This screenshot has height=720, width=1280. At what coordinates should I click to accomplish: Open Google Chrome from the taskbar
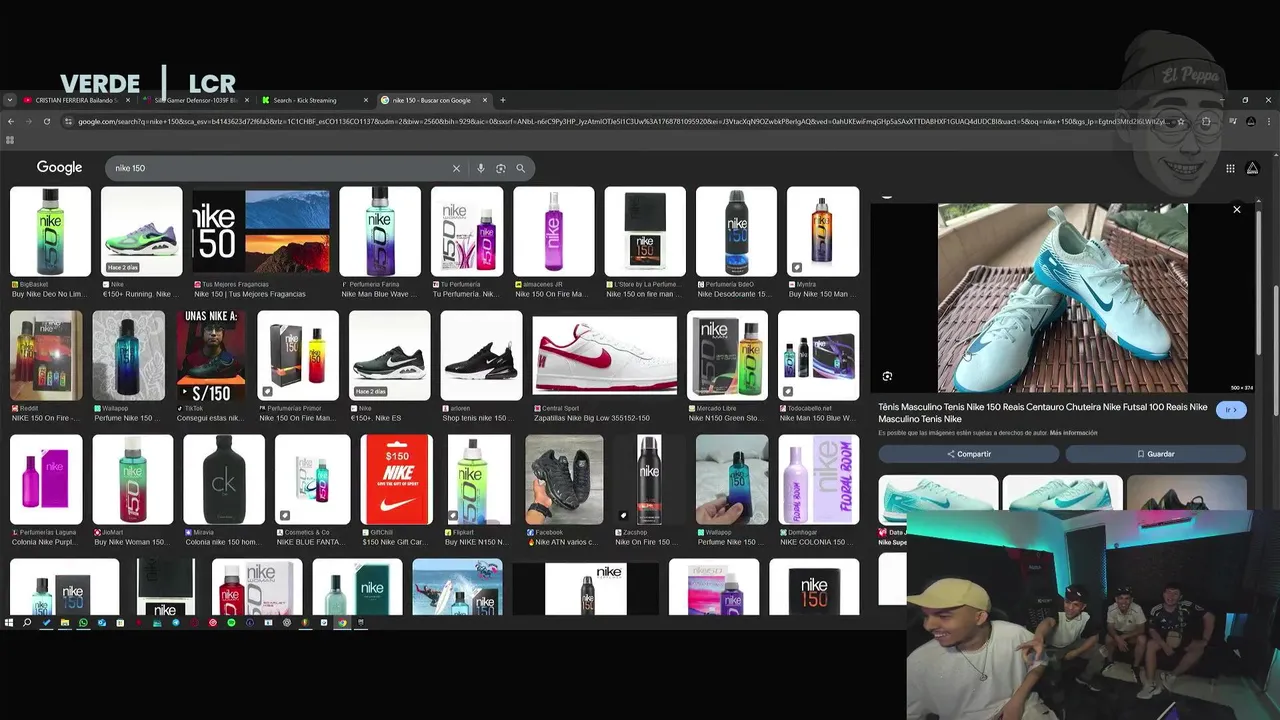tap(342, 623)
